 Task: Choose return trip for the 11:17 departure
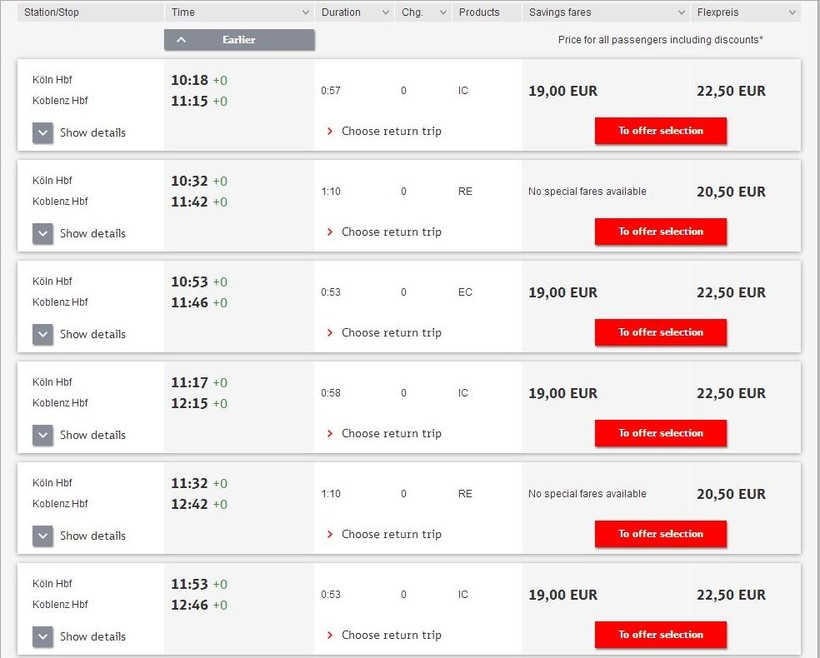391,433
